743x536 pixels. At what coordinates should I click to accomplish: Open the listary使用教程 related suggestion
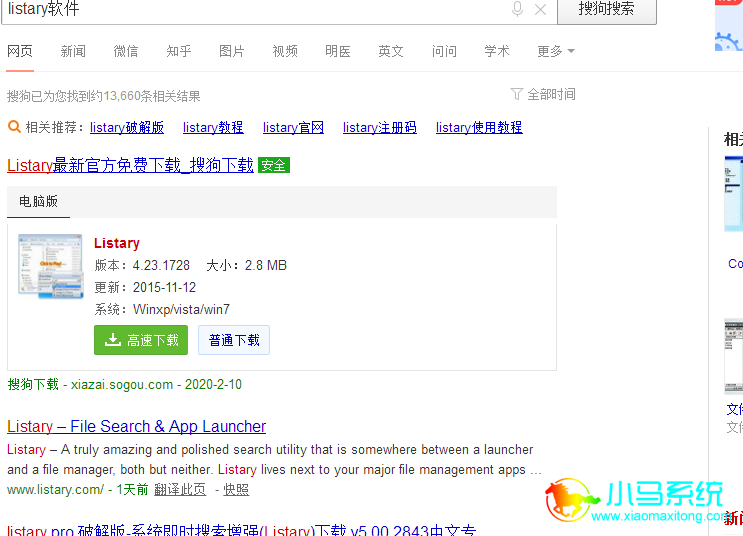click(x=479, y=127)
